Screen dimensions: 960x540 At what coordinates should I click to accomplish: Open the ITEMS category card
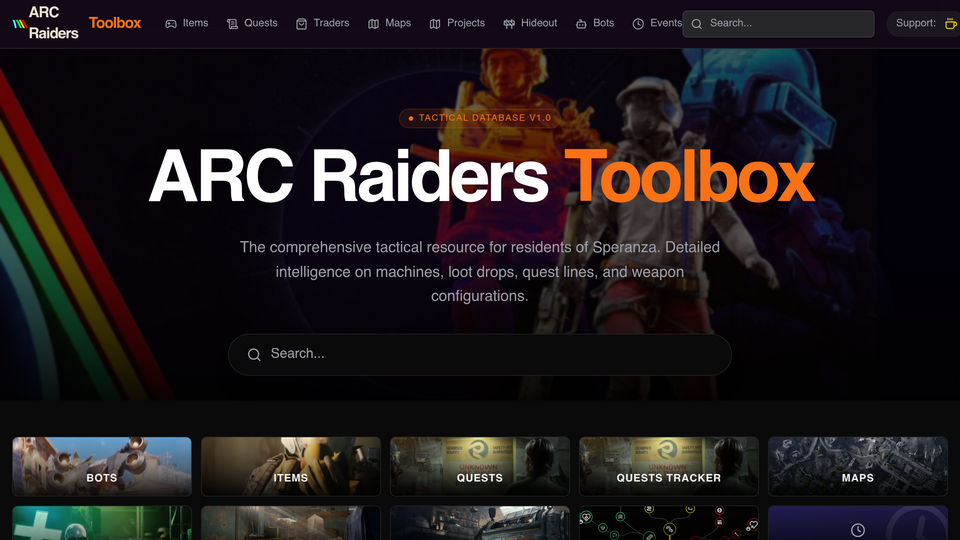point(291,467)
